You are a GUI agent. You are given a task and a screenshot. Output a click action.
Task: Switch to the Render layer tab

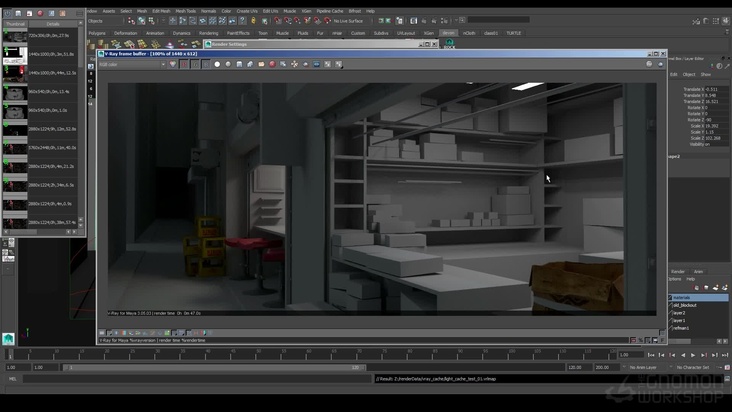pyautogui.click(x=677, y=272)
